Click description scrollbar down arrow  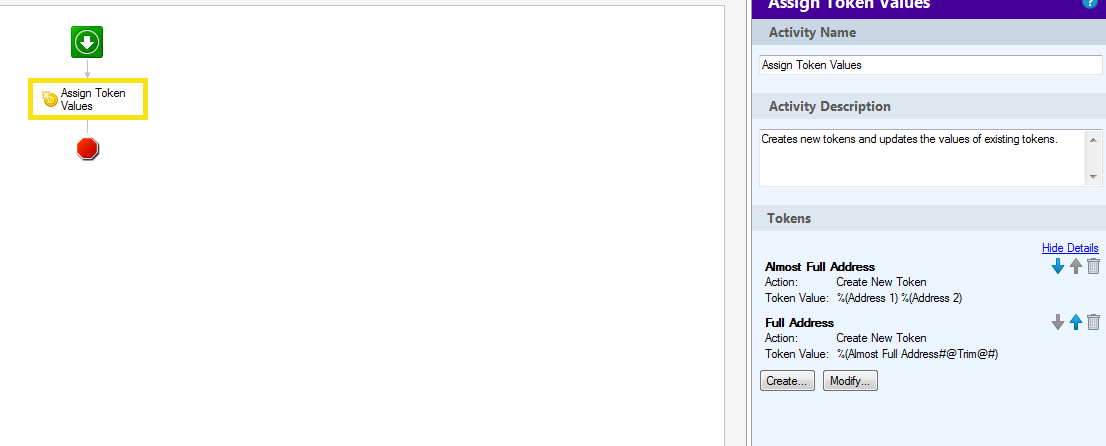pyautogui.click(x=1093, y=176)
